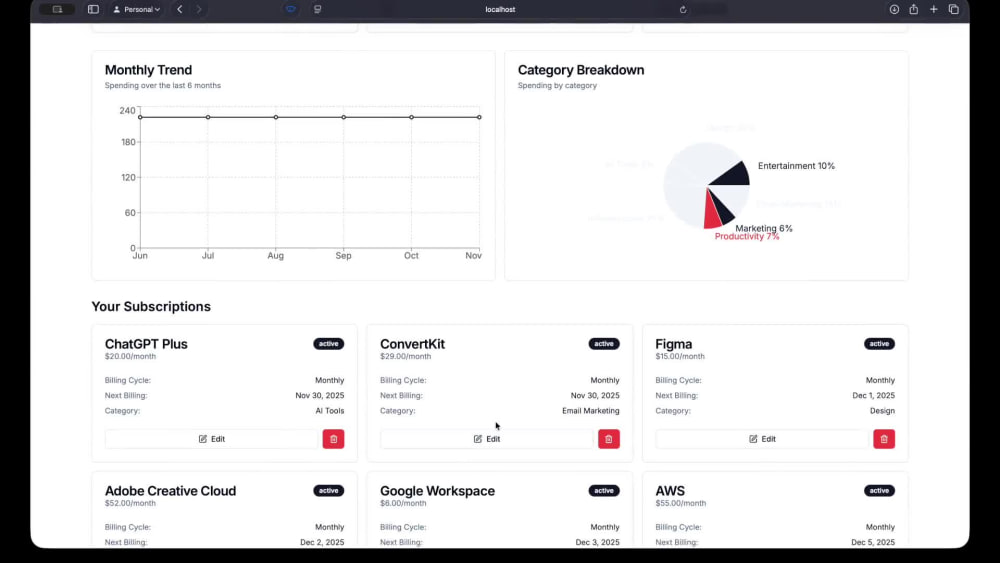Image resolution: width=1000 pixels, height=563 pixels.
Task: Open the Personal profile dropdown
Action: tap(136, 10)
